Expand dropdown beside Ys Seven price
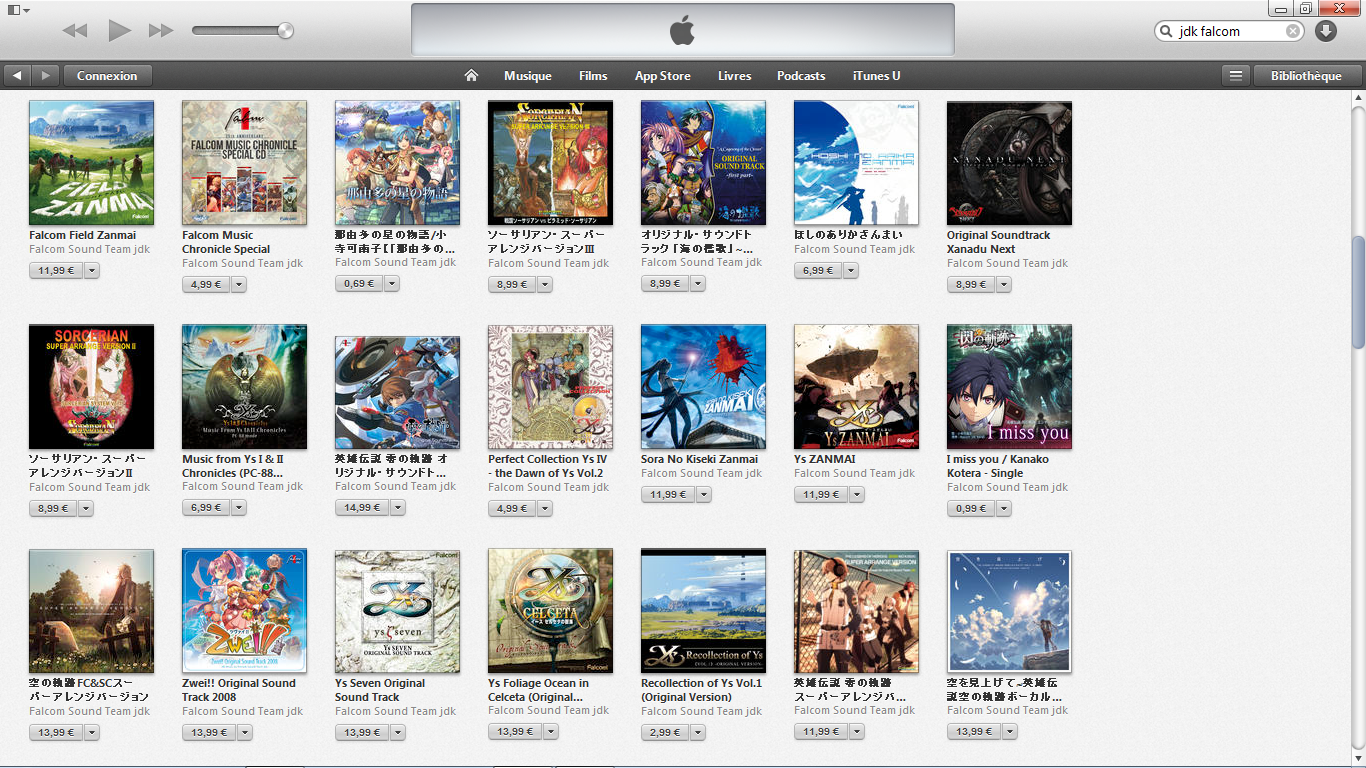The image size is (1366, 768). [x=397, y=733]
